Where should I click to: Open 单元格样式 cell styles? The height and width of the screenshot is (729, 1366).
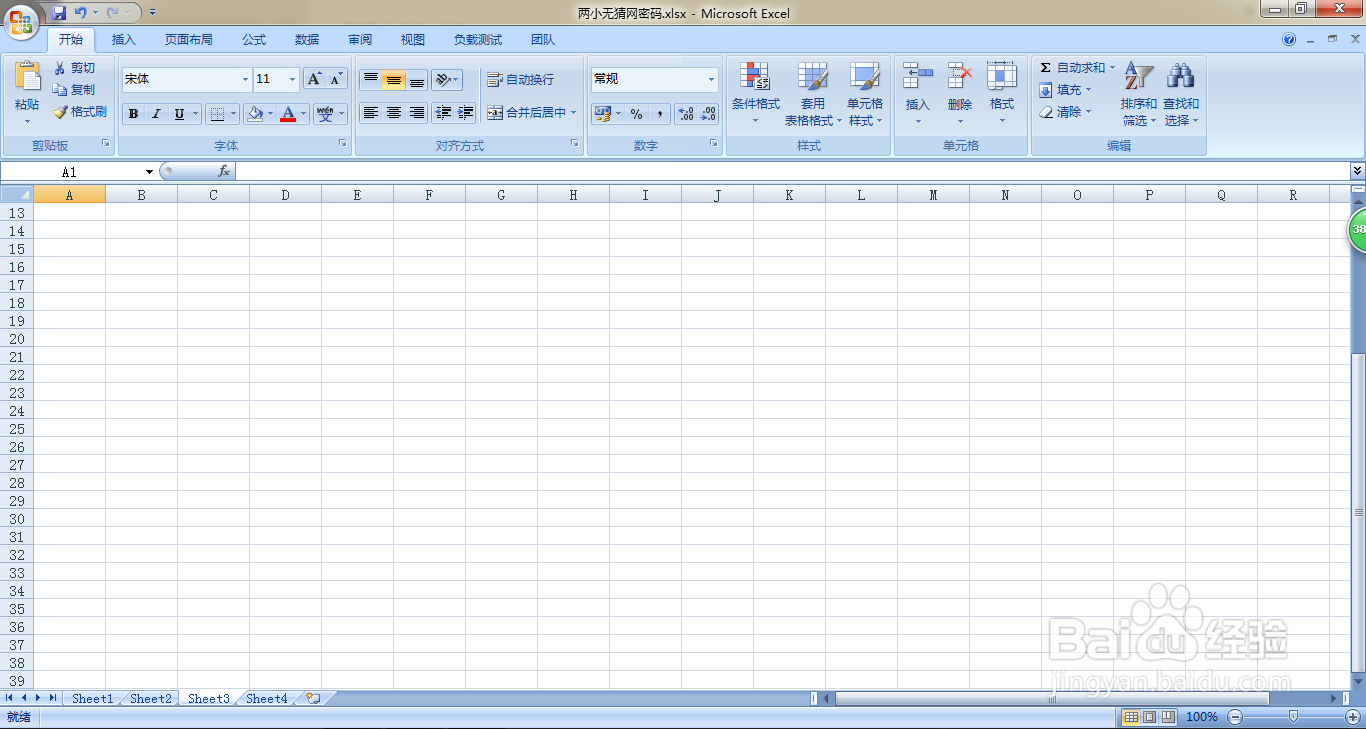click(x=865, y=93)
